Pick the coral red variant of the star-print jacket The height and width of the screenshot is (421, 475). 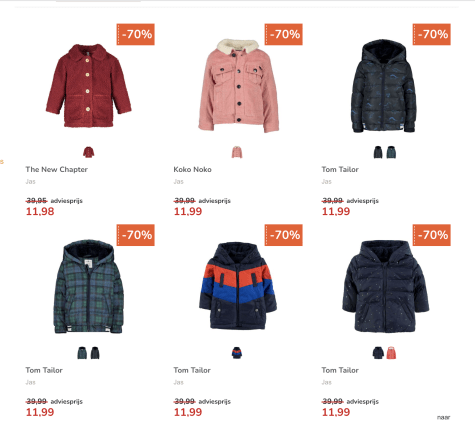point(391,353)
